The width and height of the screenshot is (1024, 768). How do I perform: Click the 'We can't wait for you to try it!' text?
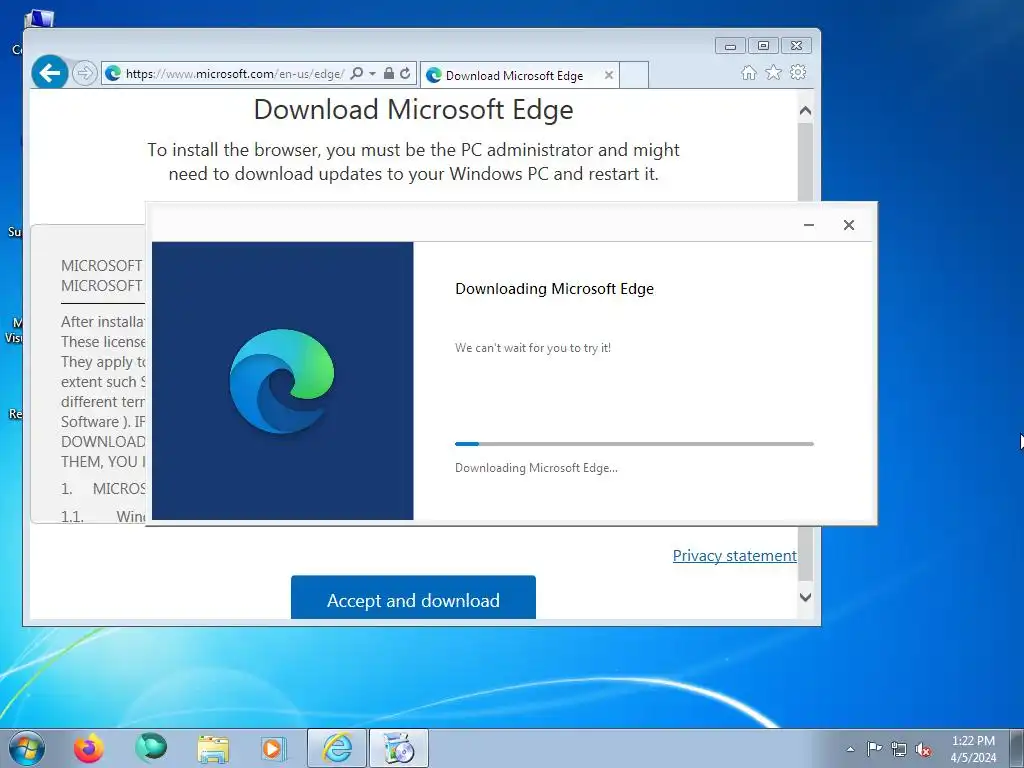click(x=533, y=348)
